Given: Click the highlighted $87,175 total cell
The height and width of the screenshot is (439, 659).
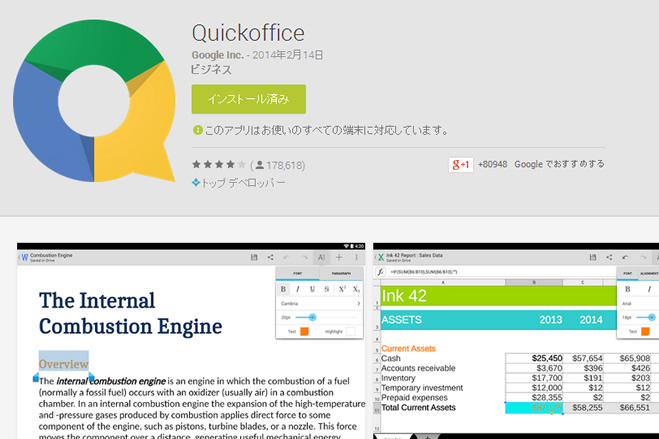Looking at the screenshot, I should pos(534,407).
